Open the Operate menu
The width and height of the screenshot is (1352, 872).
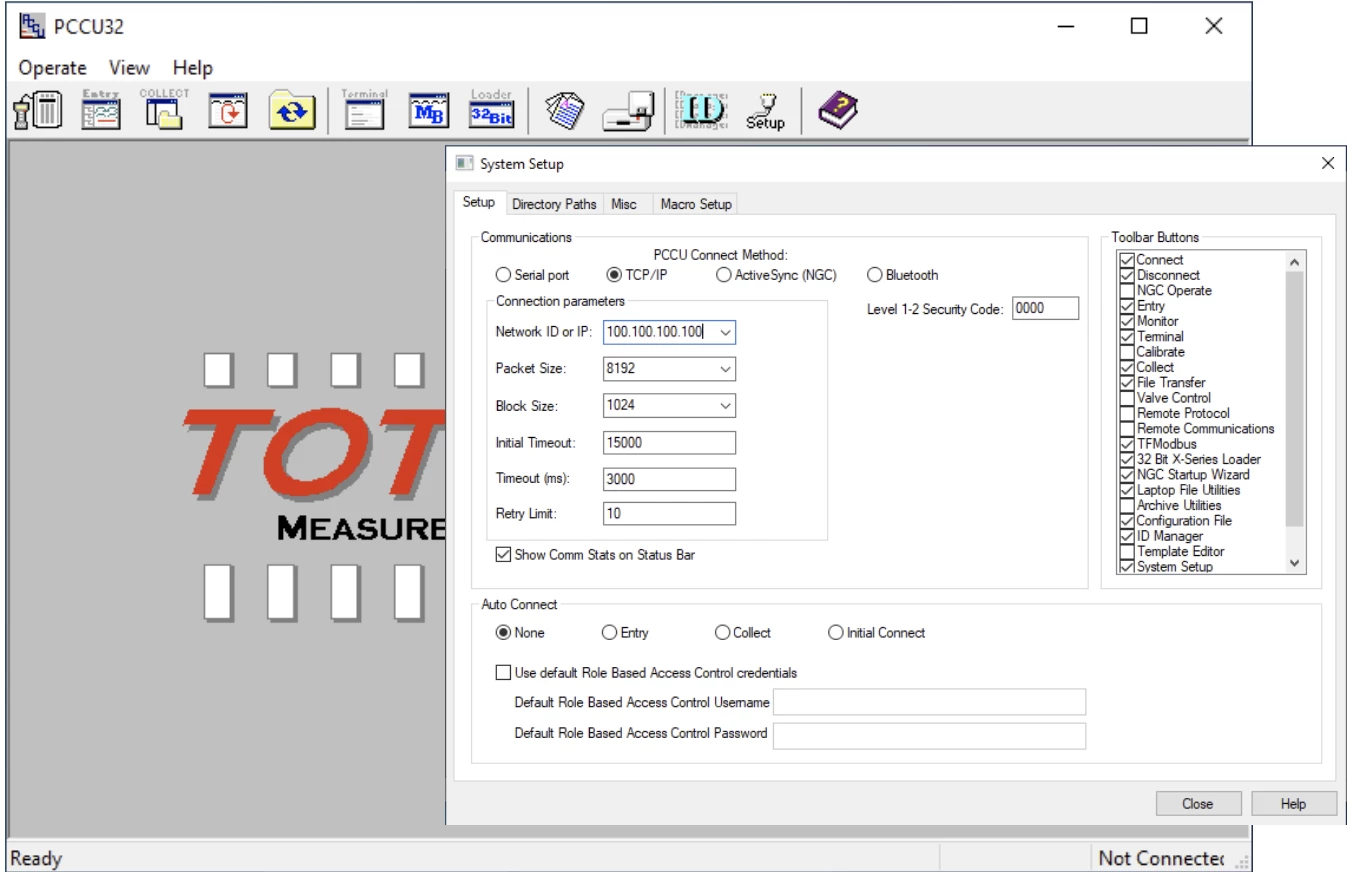click(52, 68)
